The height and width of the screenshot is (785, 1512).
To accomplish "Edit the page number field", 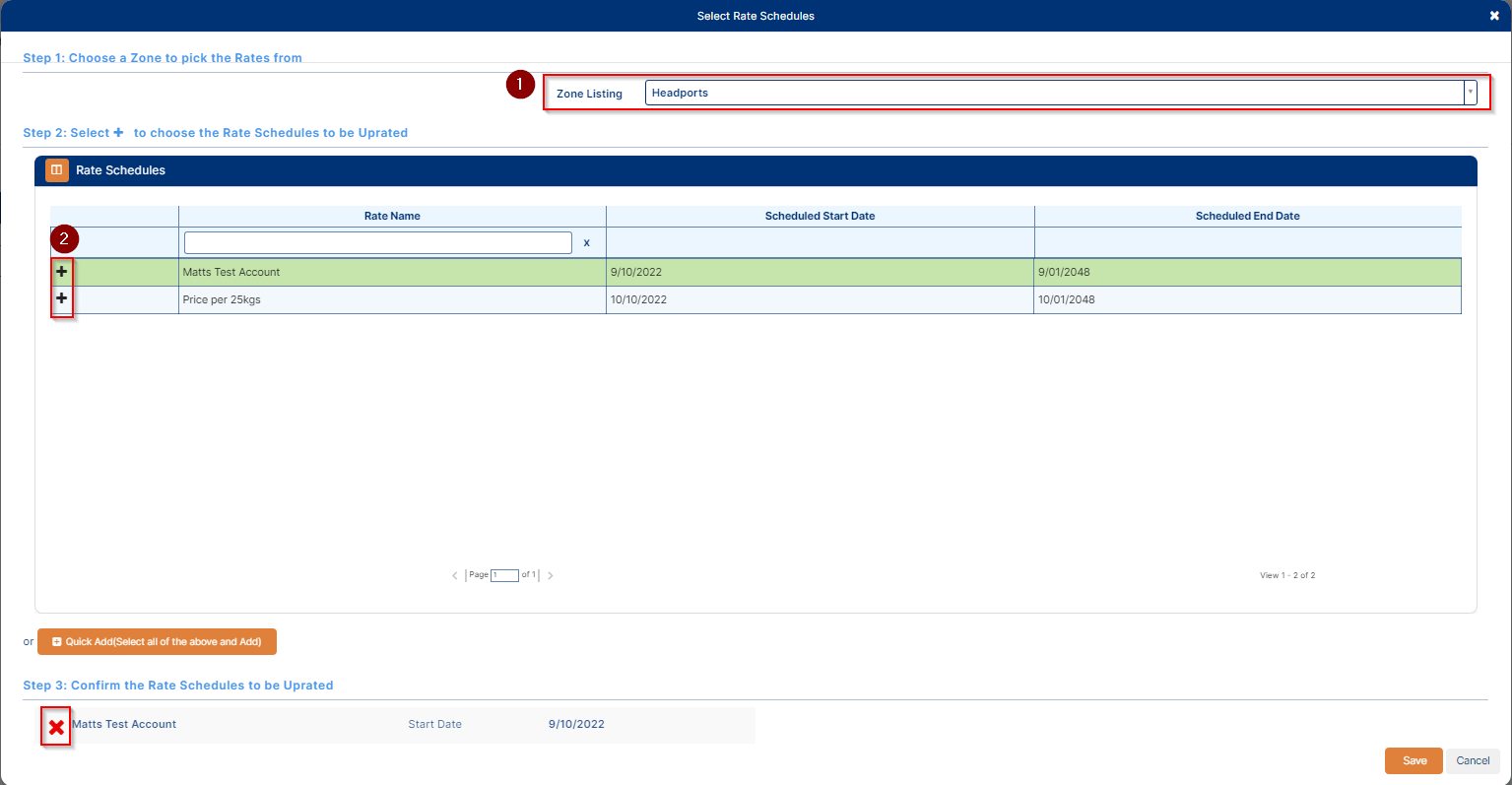I will tap(504, 575).
